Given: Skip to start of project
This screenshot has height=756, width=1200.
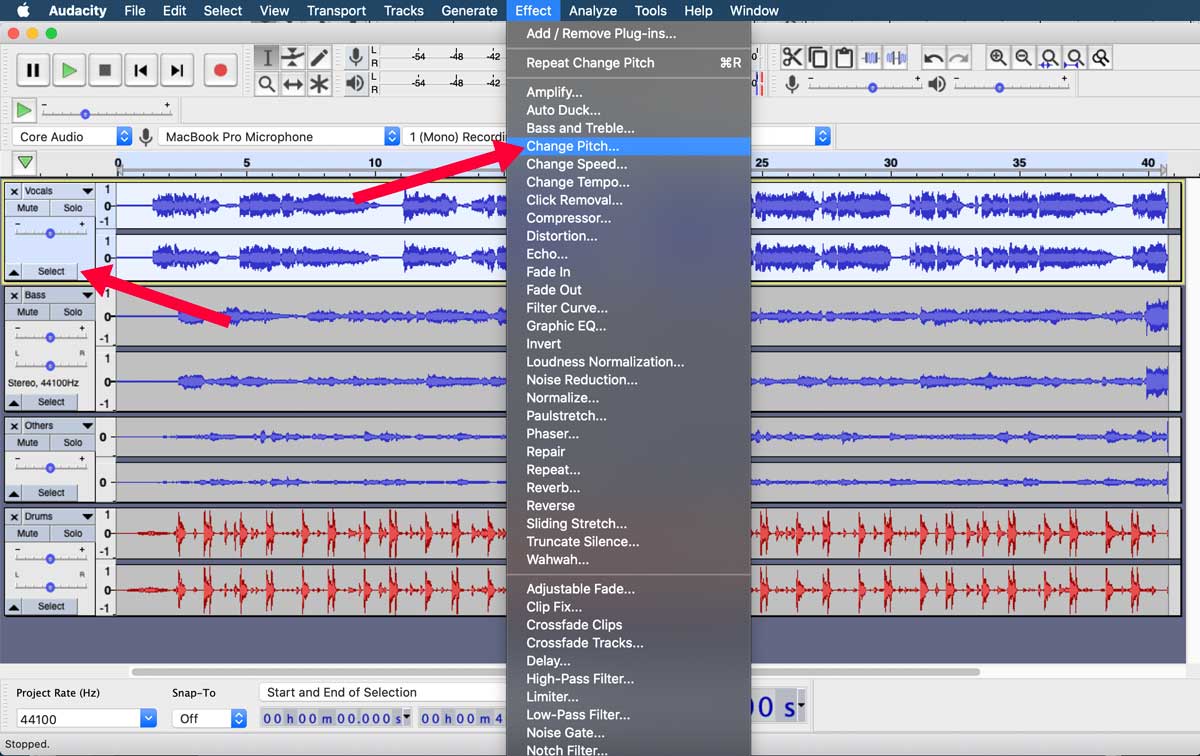Looking at the screenshot, I should [x=141, y=70].
